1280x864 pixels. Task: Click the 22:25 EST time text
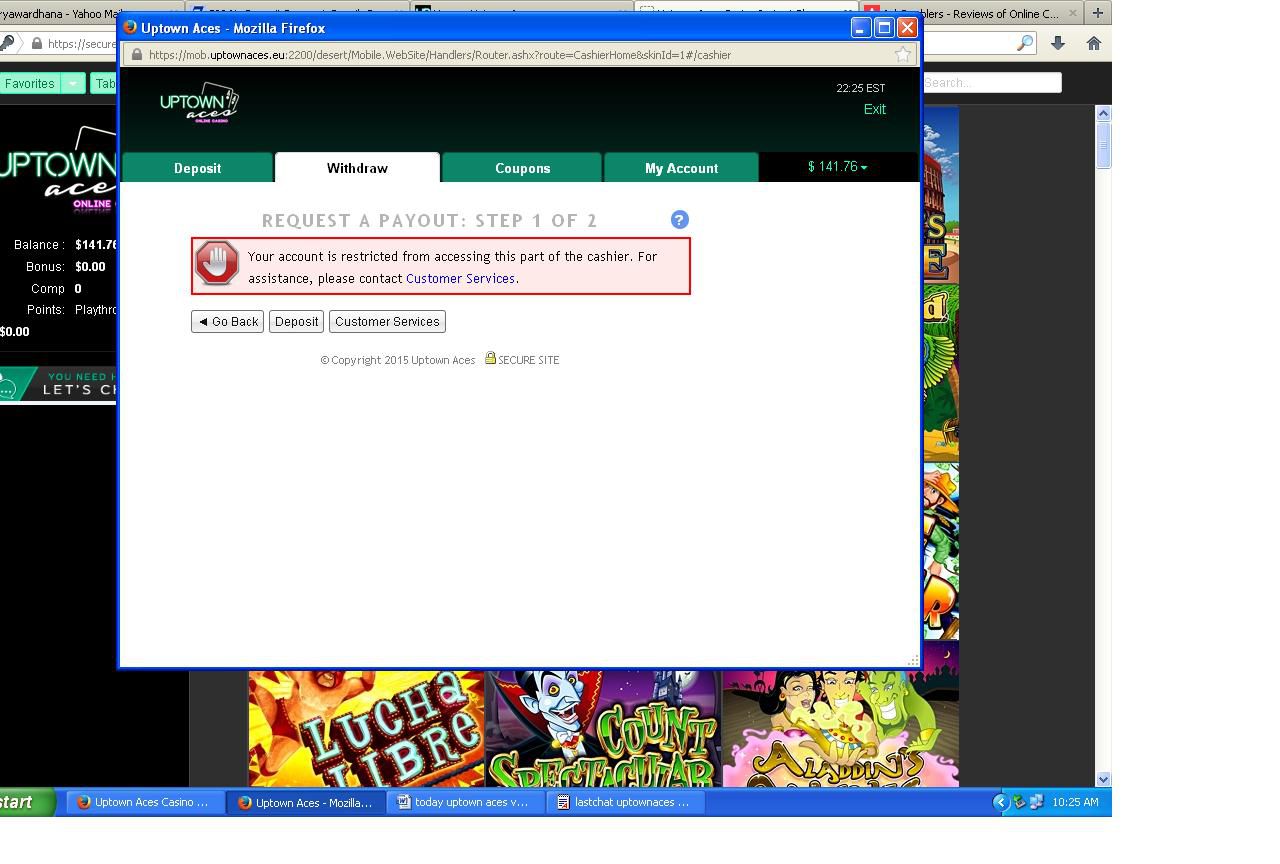pyautogui.click(x=861, y=88)
